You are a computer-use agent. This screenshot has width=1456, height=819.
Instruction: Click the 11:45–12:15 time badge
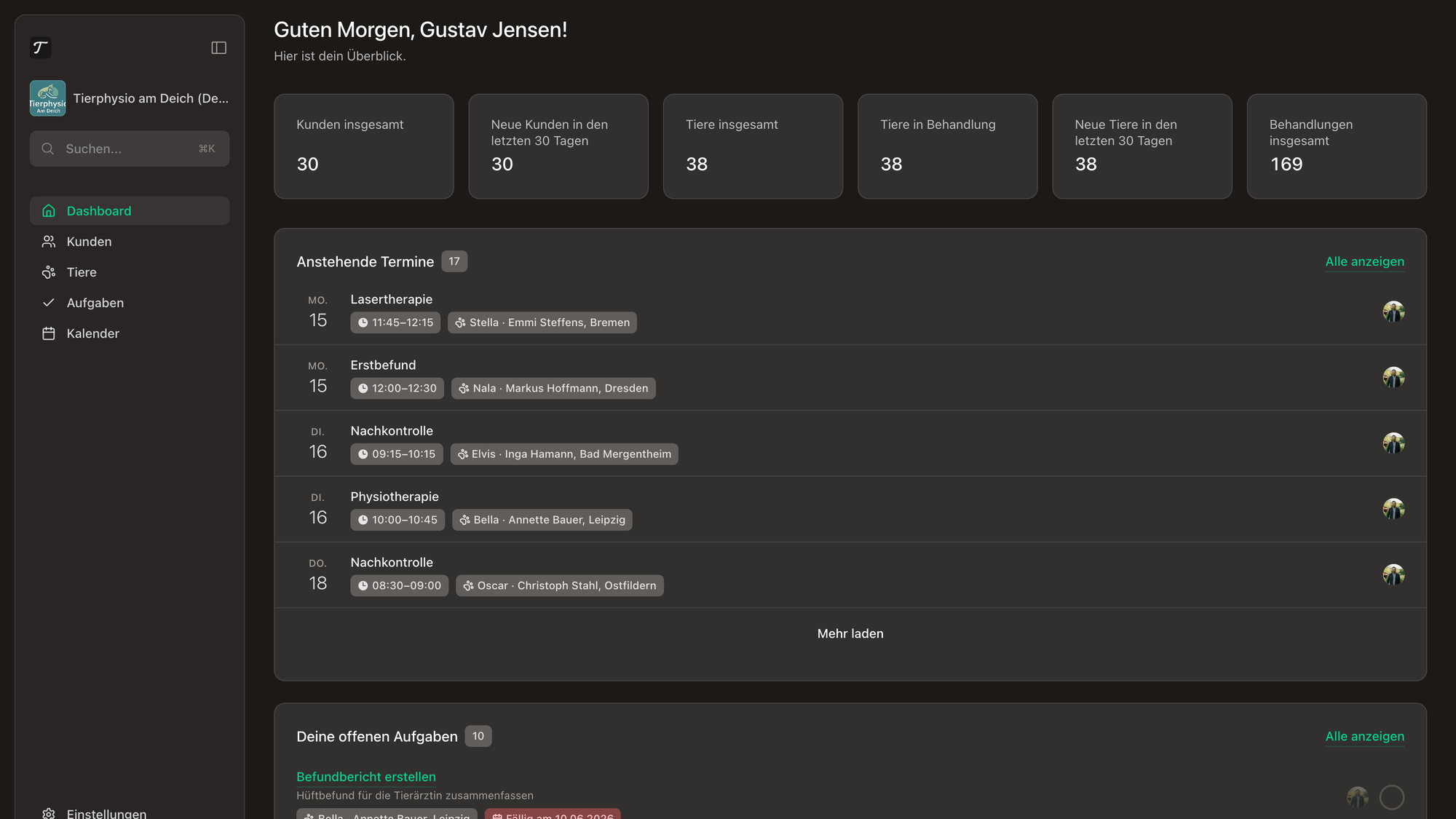click(x=395, y=323)
